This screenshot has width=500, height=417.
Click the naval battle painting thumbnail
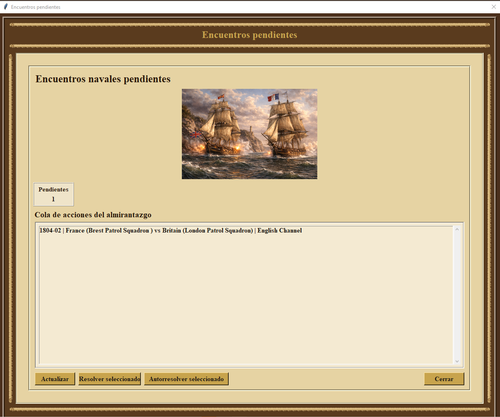click(249, 134)
